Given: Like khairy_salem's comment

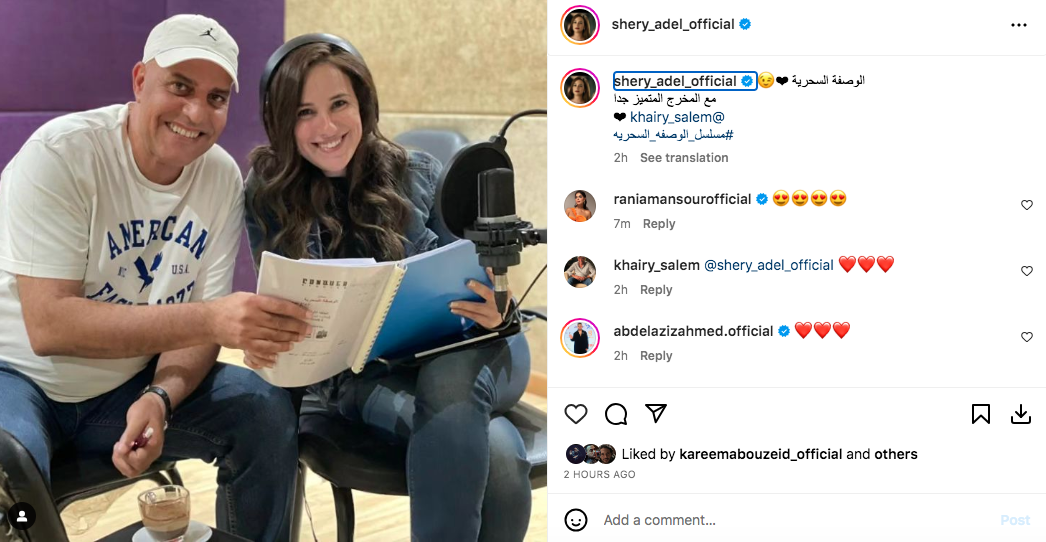Looking at the screenshot, I should click(x=1027, y=271).
